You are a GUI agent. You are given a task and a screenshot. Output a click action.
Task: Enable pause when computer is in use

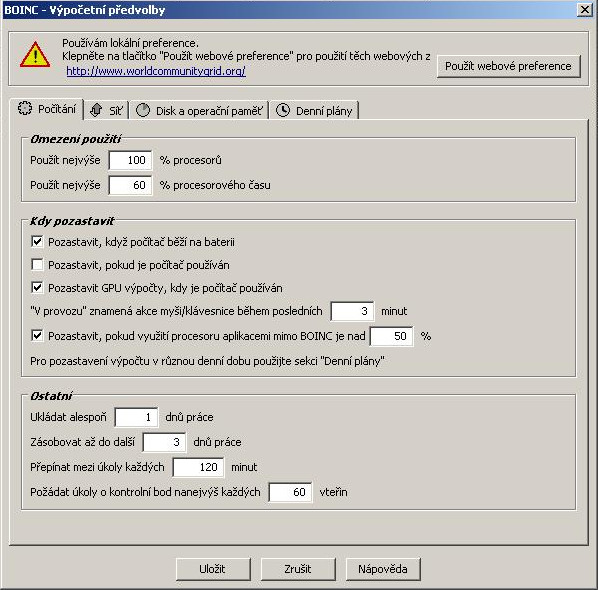(x=37, y=265)
